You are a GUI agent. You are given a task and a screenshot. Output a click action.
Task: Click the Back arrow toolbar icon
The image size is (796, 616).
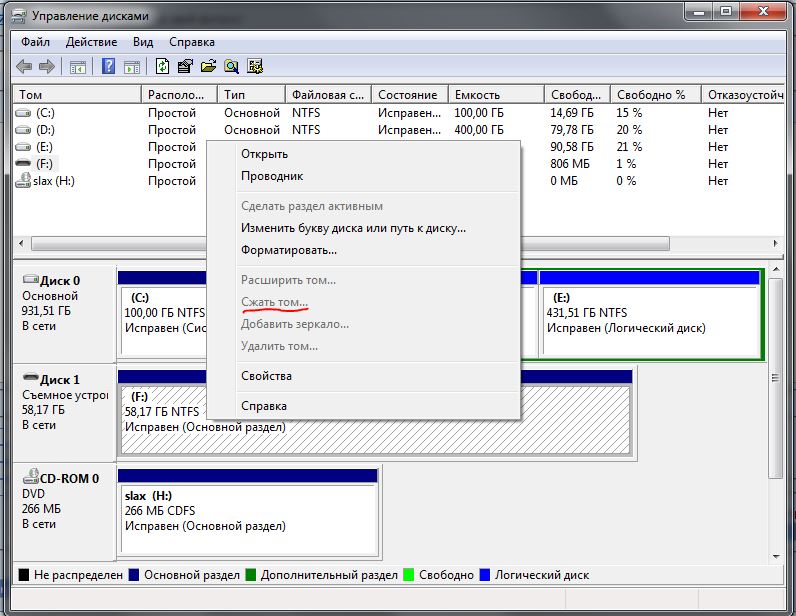(x=25, y=67)
